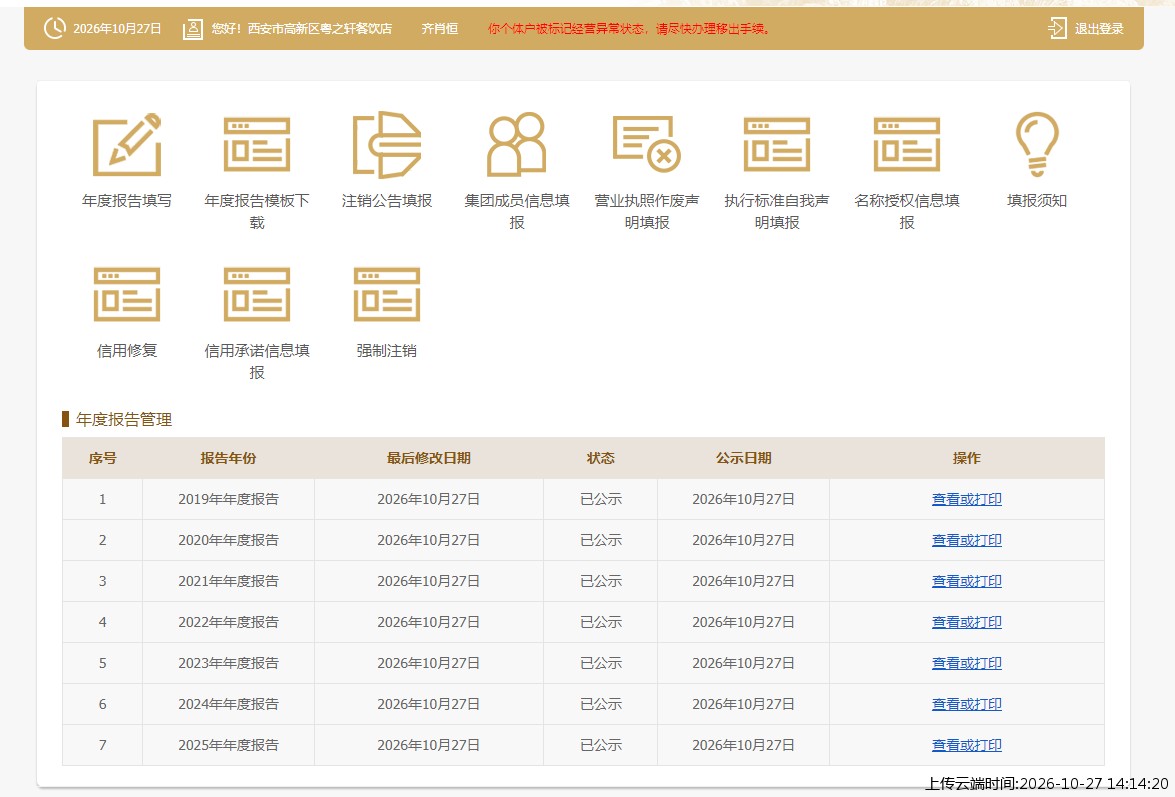Click the 公示日期 column header

point(743,458)
